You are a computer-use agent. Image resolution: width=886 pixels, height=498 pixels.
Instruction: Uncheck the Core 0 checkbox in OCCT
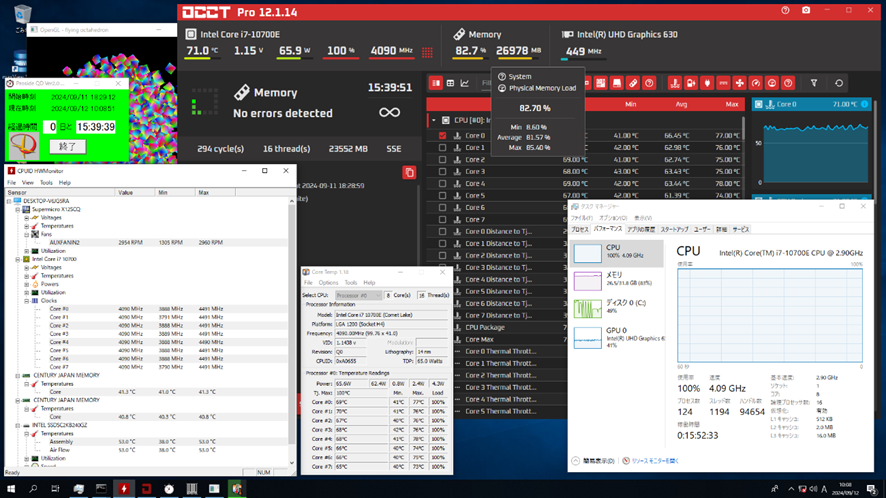(x=442, y=136)
